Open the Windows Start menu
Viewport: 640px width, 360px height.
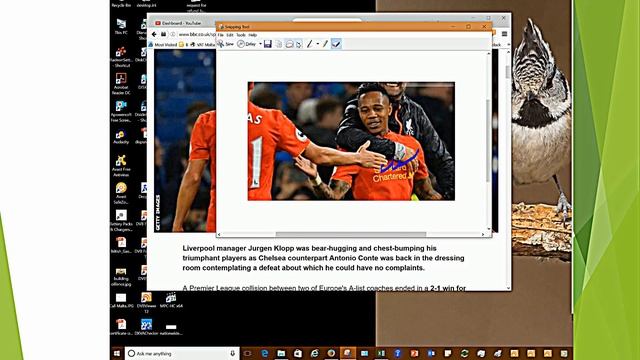point(117,353)
